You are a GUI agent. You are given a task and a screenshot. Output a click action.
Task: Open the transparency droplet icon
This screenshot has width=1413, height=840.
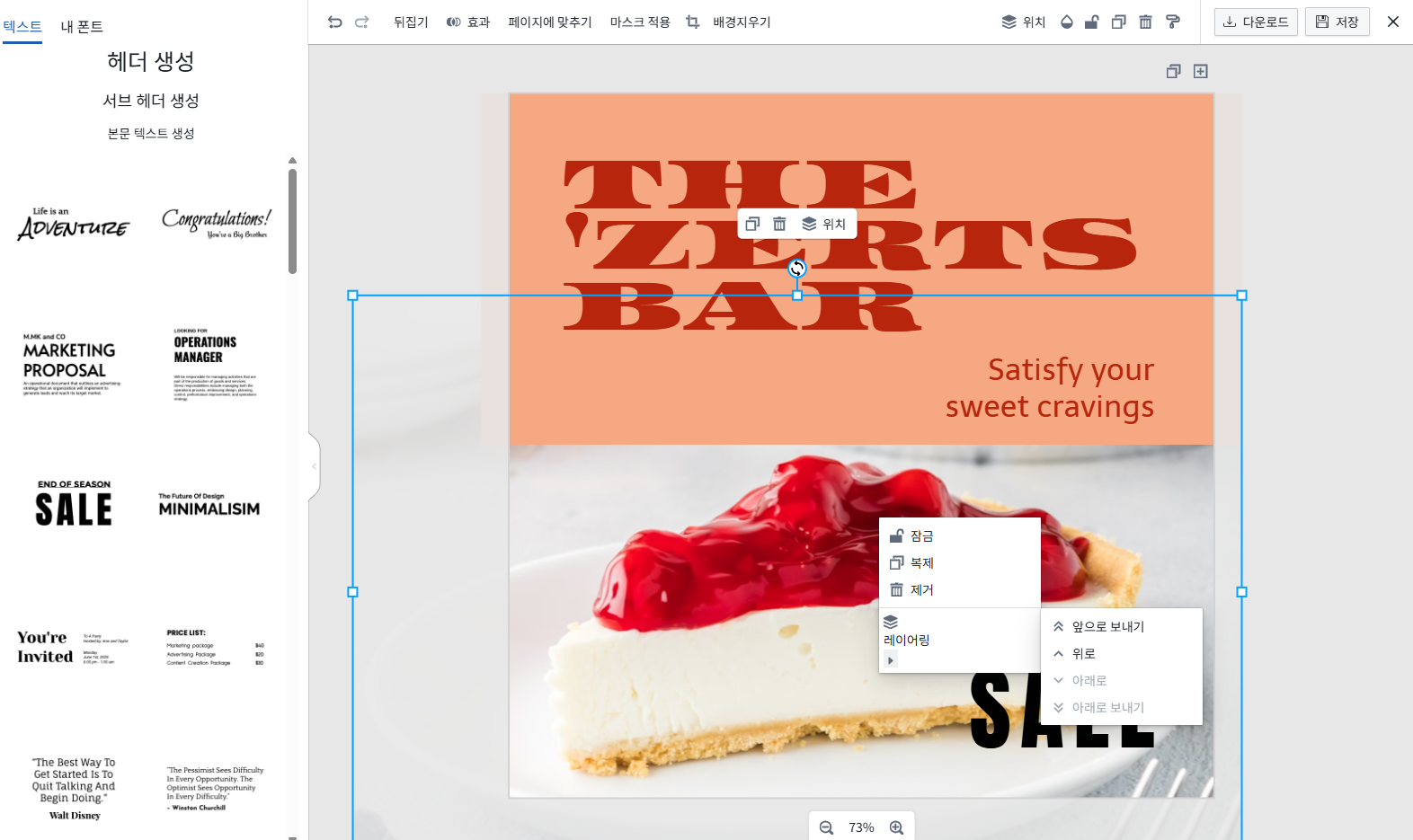coord(1066,22)
